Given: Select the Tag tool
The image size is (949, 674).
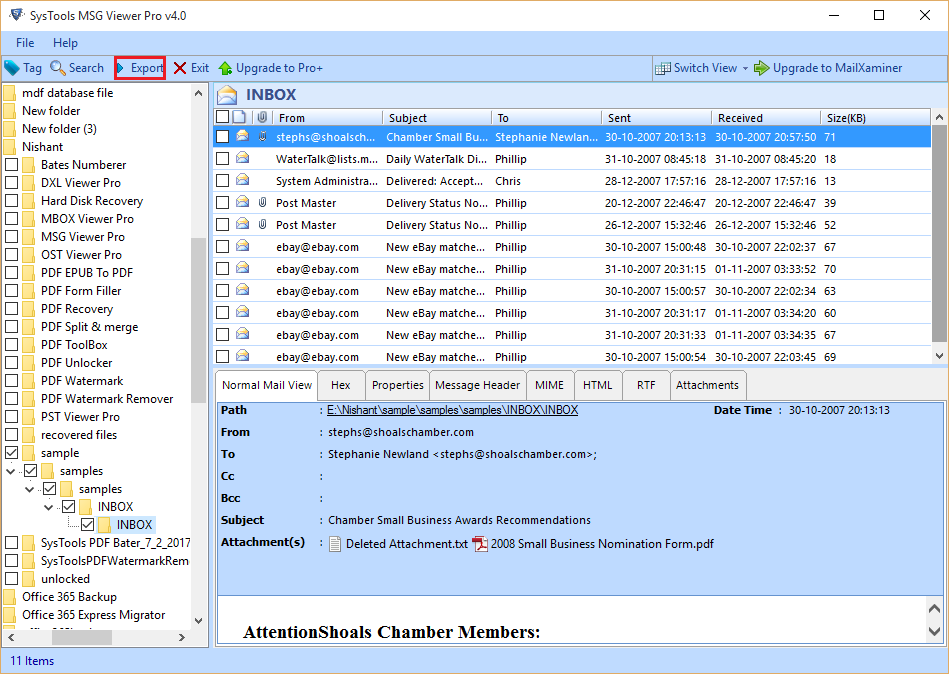Looking at the screenshot, I should pyautogui.click(x=23, y=68).
